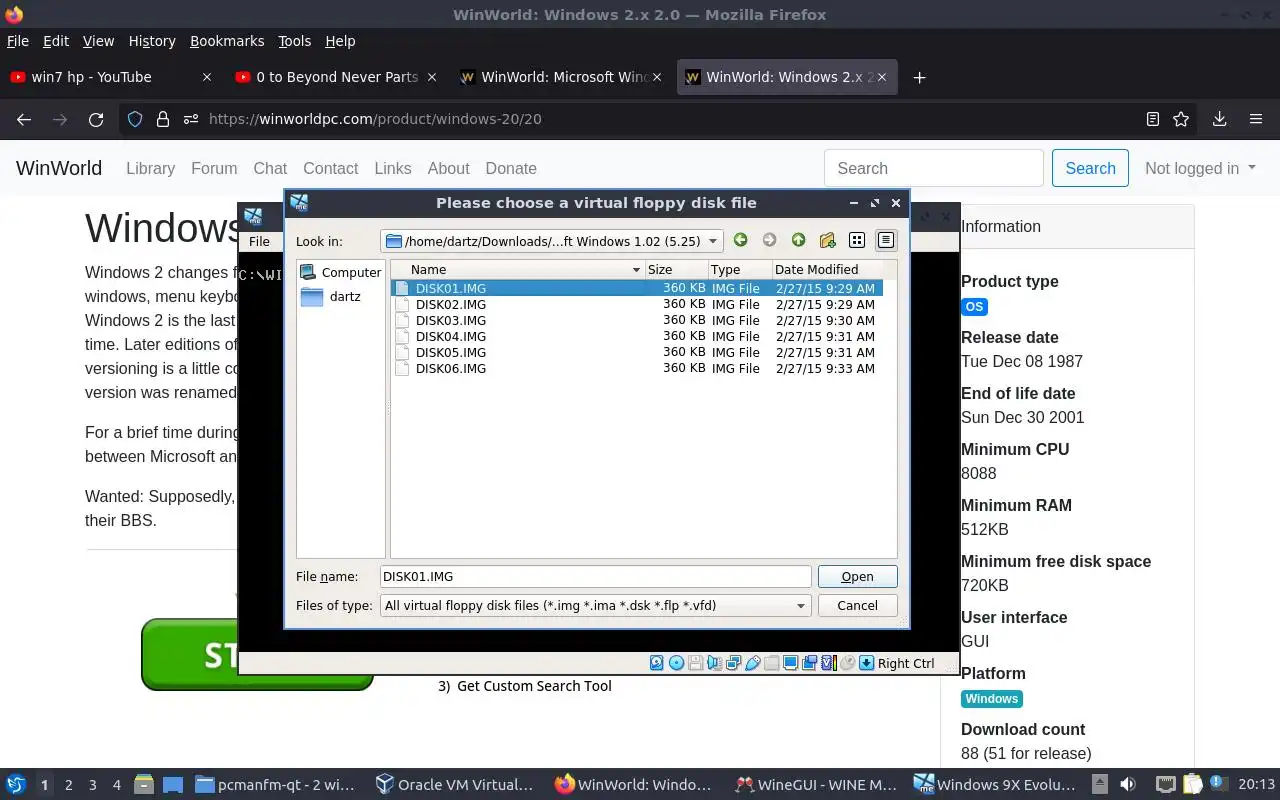Select Computer in the dialog sidebar
1280x800 pixels.
tap(341, 272)
